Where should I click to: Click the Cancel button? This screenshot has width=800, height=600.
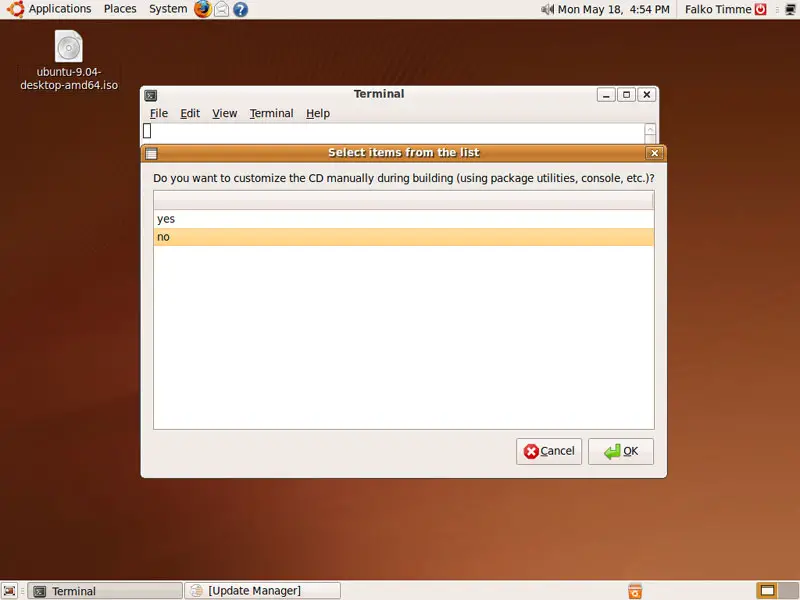click(x=549, y=452)
